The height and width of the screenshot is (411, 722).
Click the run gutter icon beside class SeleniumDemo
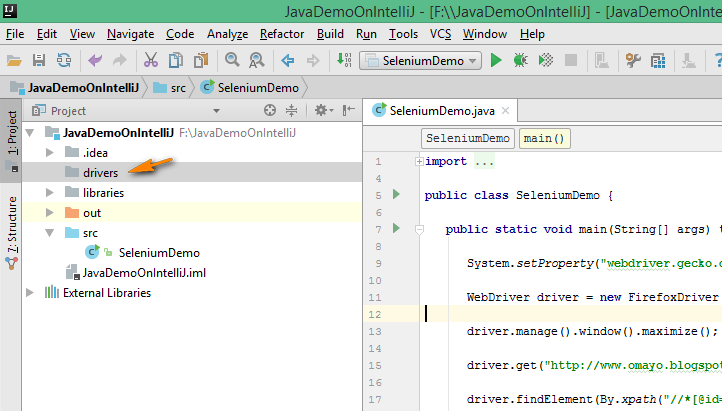point(396,194)
